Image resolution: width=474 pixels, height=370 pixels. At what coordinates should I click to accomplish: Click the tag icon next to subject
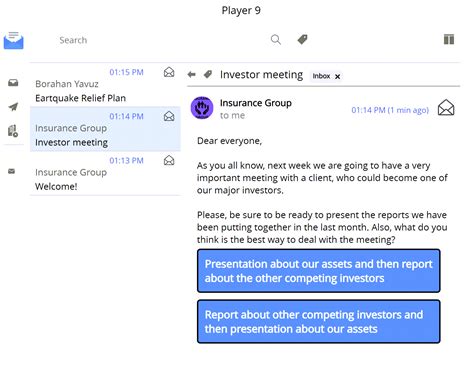(x=208, y=74)
